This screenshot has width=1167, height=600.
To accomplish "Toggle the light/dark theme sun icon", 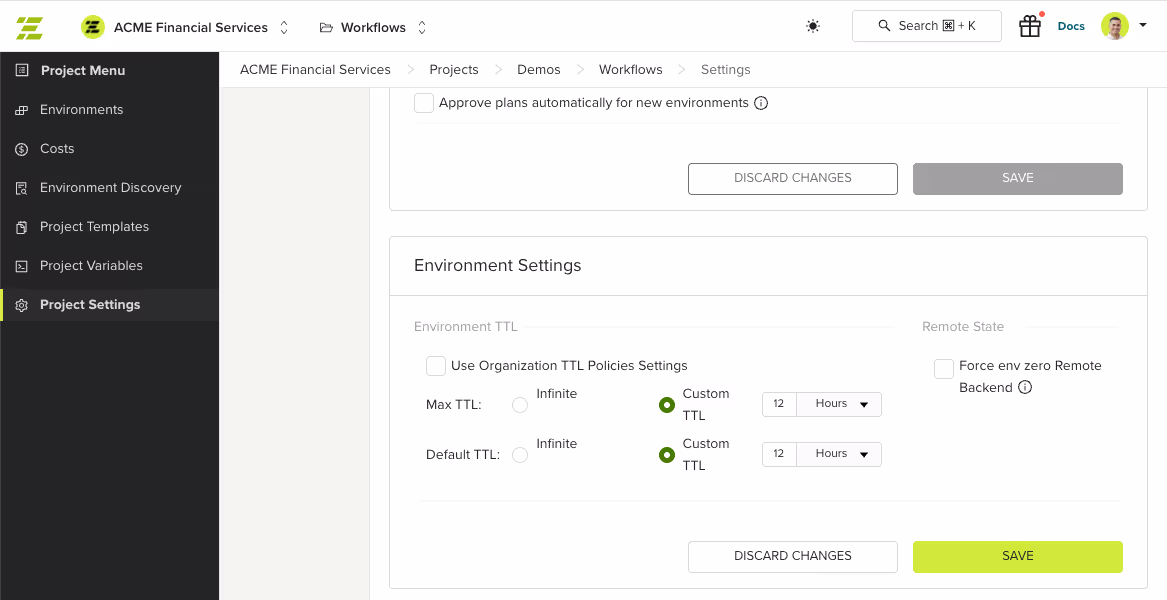I will click(812, 27).
